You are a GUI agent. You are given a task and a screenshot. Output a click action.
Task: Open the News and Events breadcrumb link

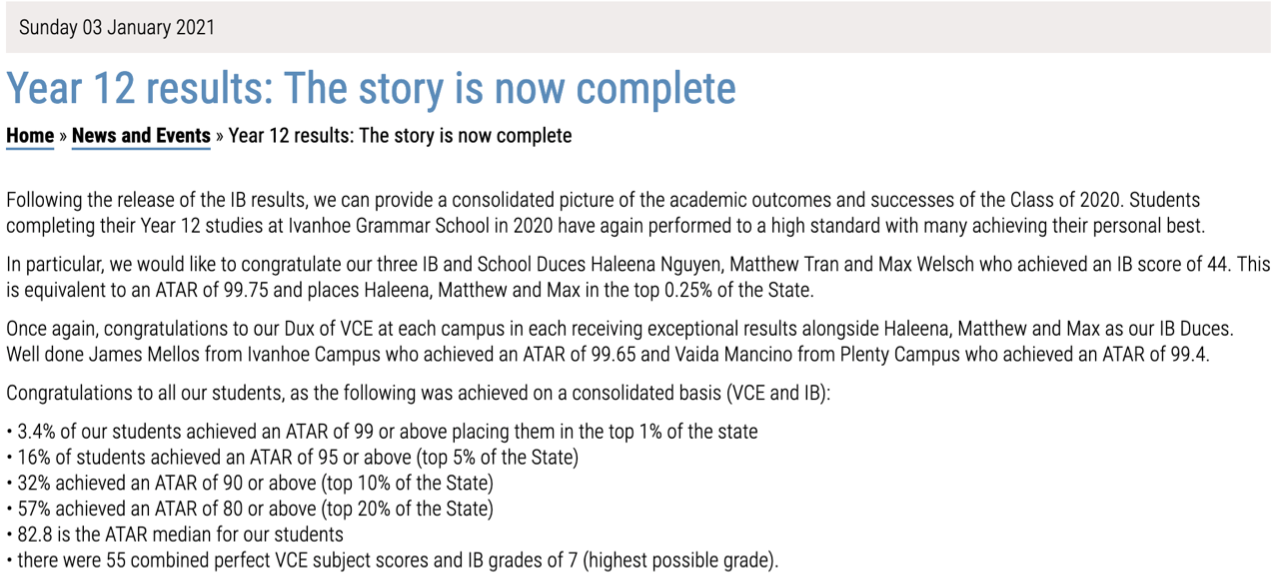[141, 136]
